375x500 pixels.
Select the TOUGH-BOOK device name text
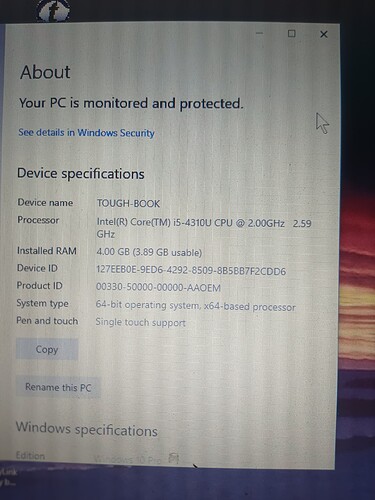point(128,203)
